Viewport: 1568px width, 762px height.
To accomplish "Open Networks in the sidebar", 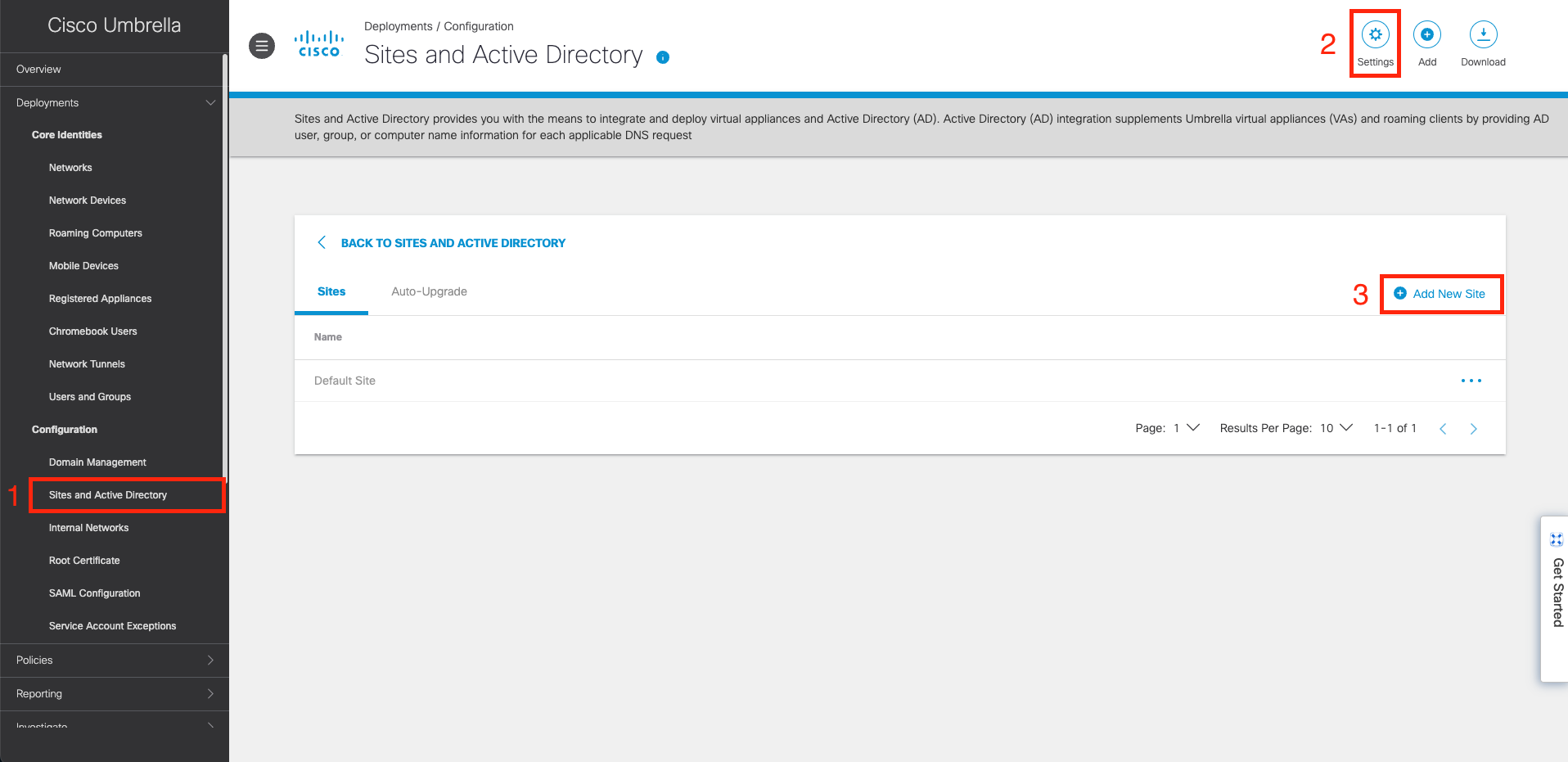I will tap(70, 168).
